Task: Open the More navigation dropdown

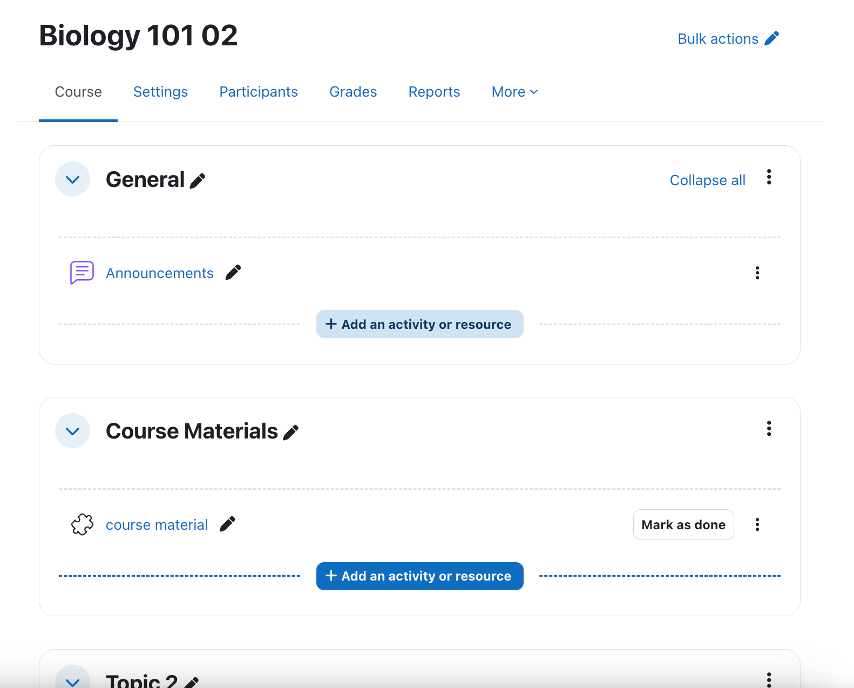Action: tap(514, 91)
